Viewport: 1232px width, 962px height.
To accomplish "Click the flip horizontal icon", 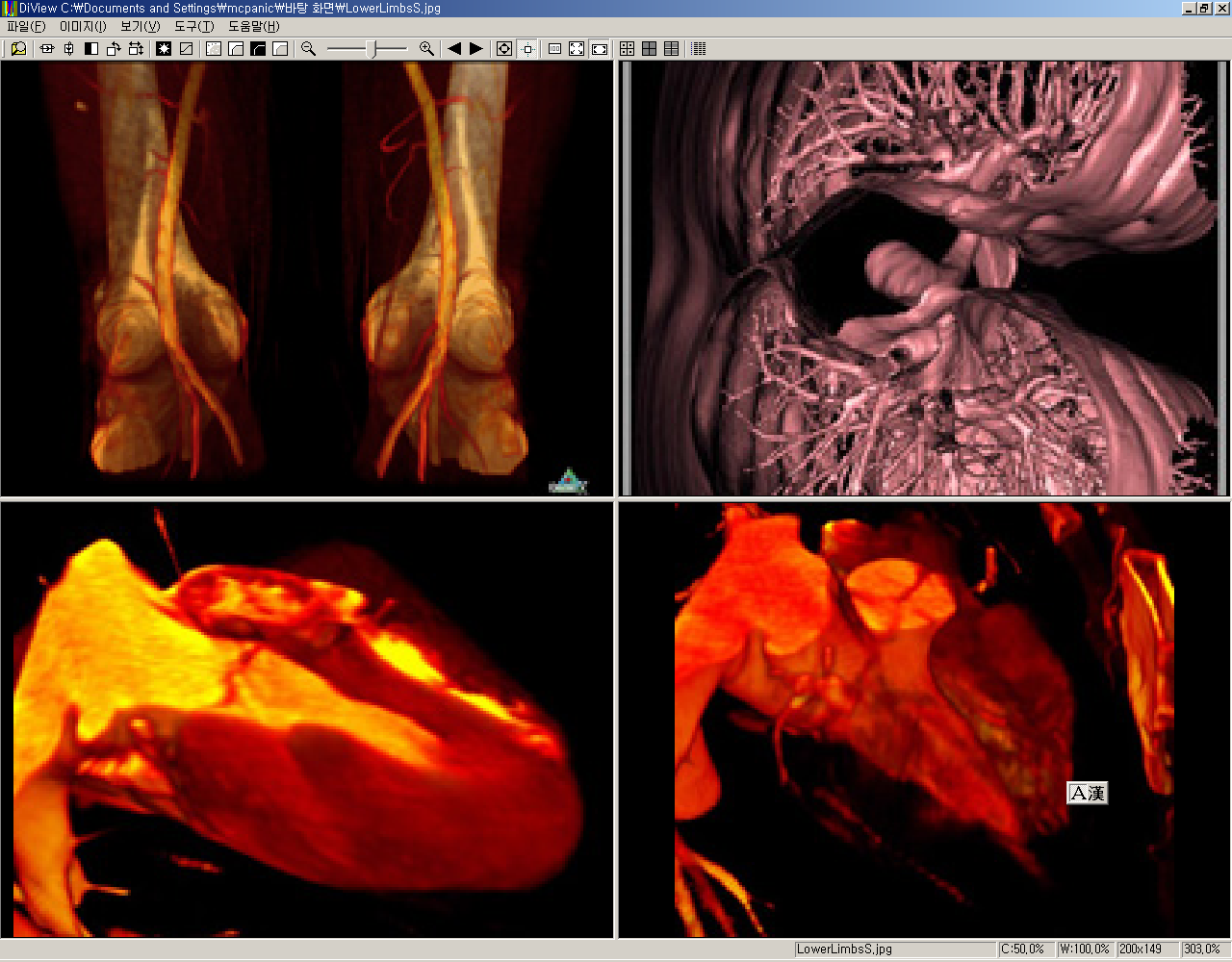I will click(x=46, y=48).
